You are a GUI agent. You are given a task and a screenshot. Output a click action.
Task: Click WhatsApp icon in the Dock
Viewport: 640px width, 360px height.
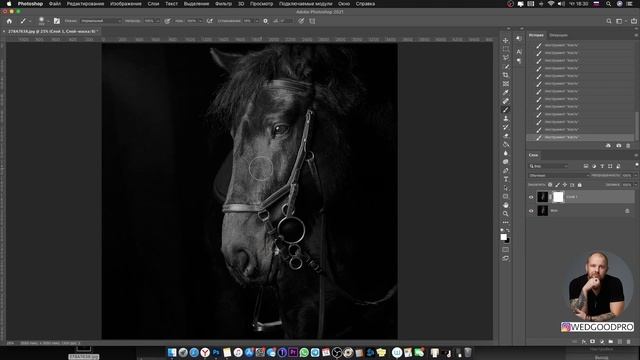point(304,352)
